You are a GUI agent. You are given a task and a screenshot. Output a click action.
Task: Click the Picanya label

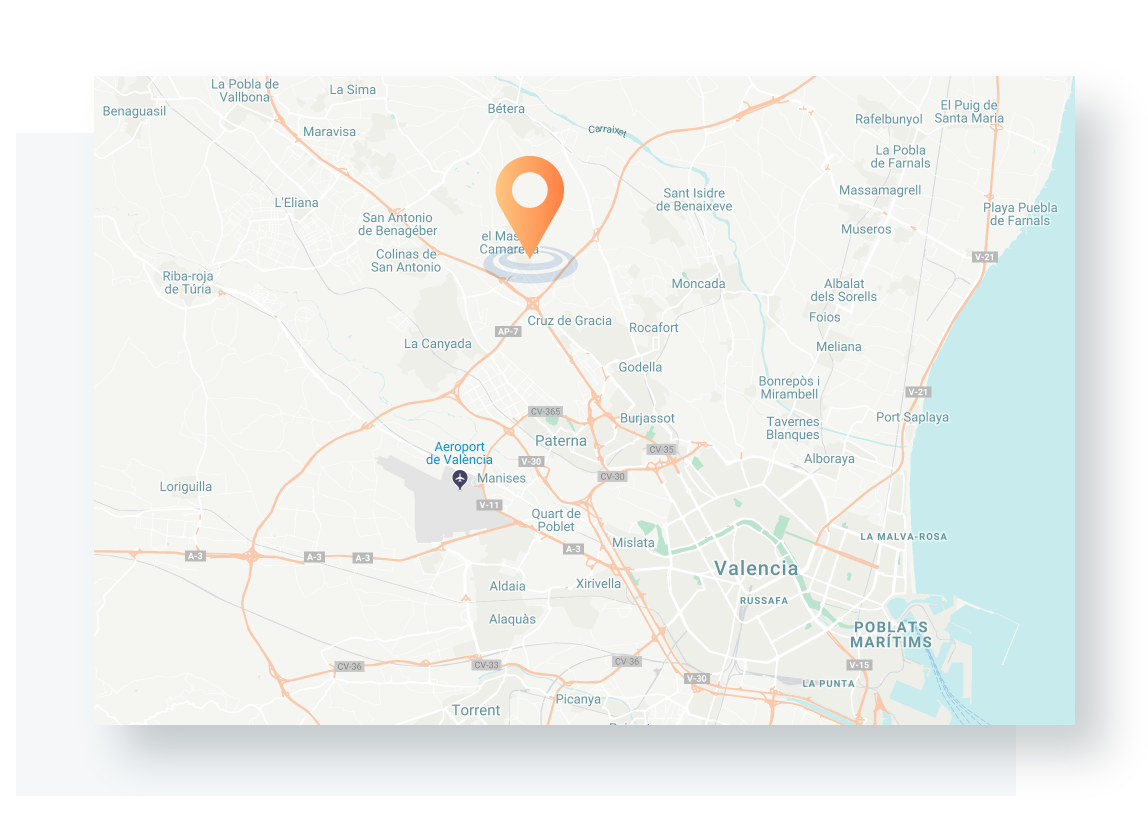[578, 699]
